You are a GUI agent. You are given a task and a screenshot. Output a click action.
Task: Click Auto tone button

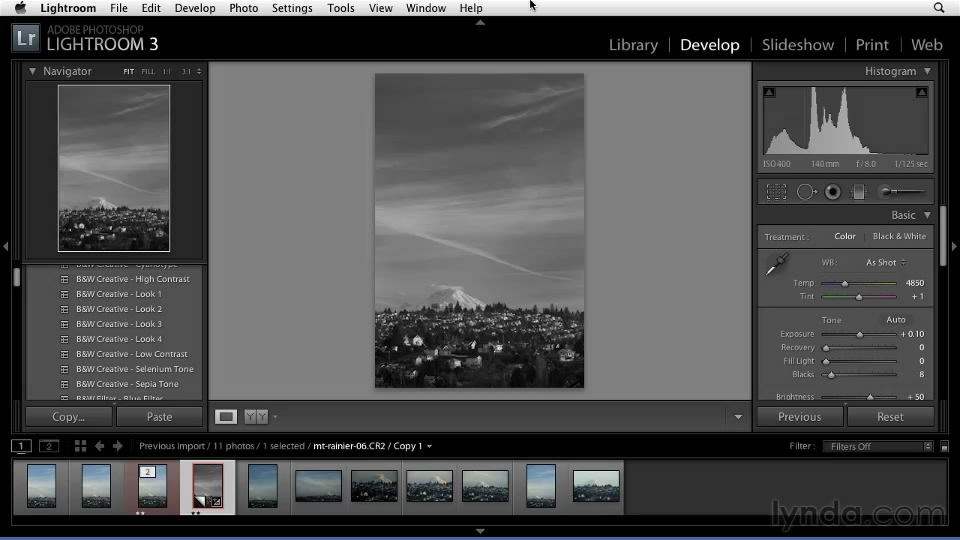click(896, 320)
